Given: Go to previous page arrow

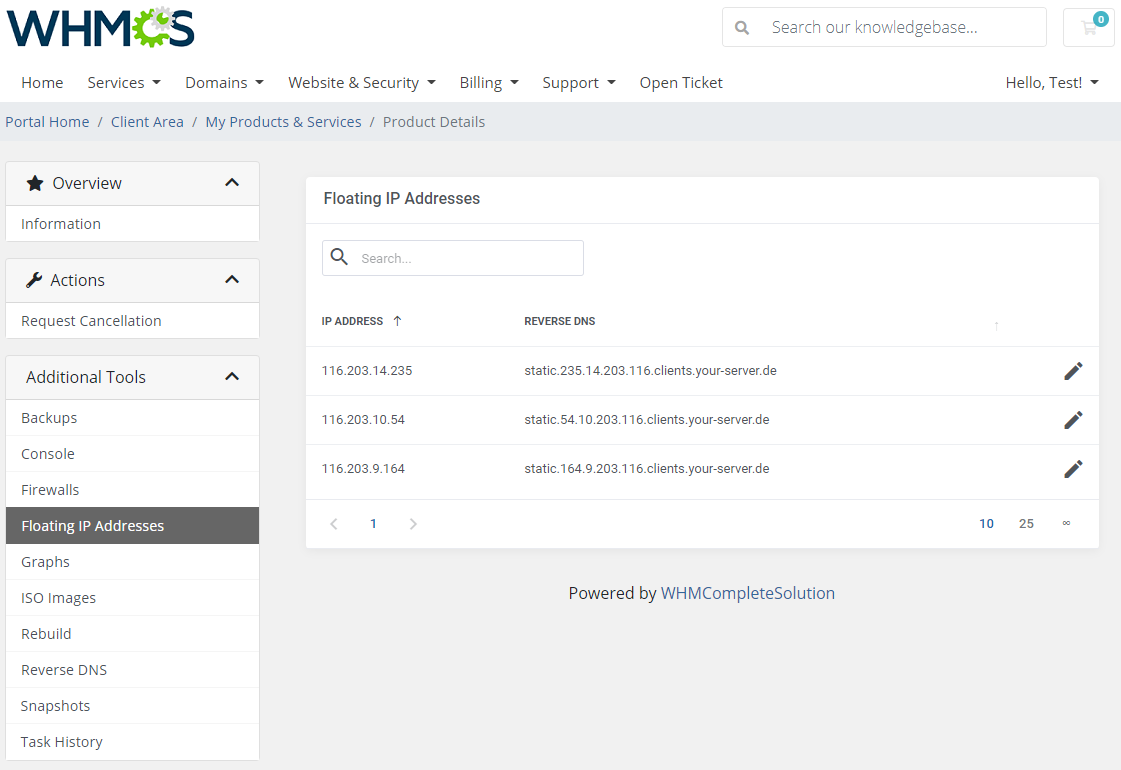Looking at the screenshot, I should click(x=334, y=524).
